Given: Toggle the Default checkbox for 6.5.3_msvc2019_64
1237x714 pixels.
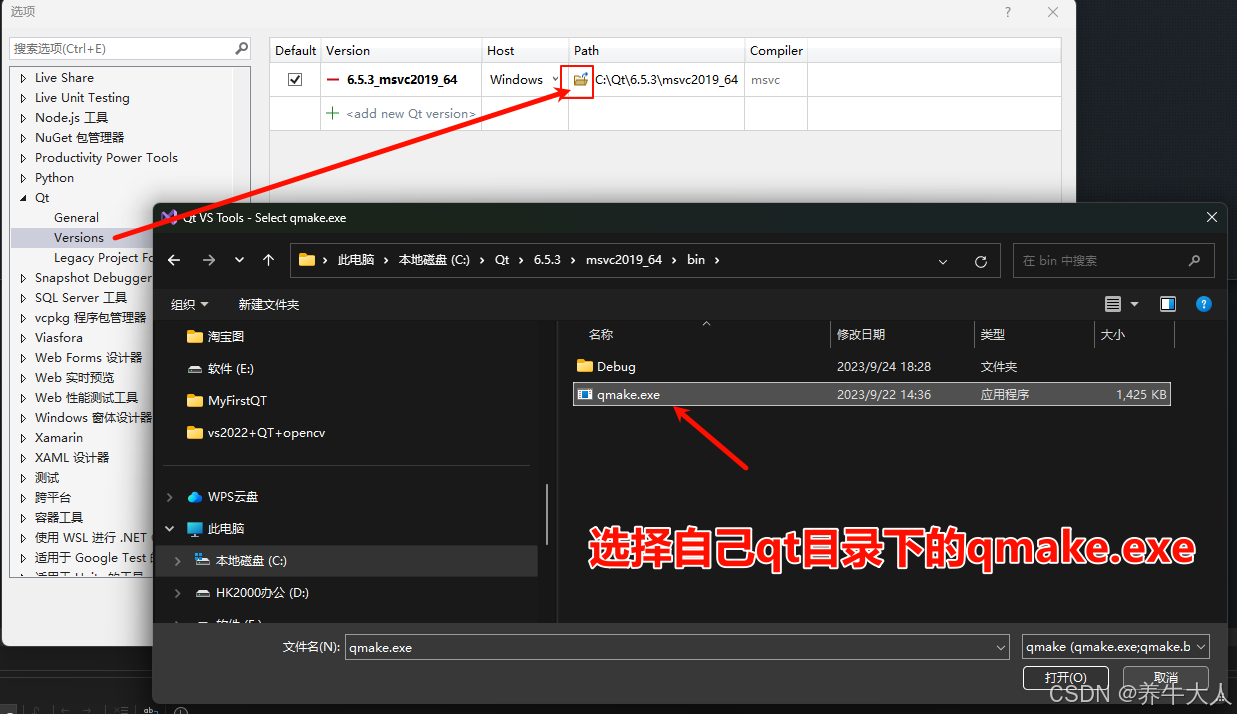Looking at the screenshot, I should (x=295, y=79).
